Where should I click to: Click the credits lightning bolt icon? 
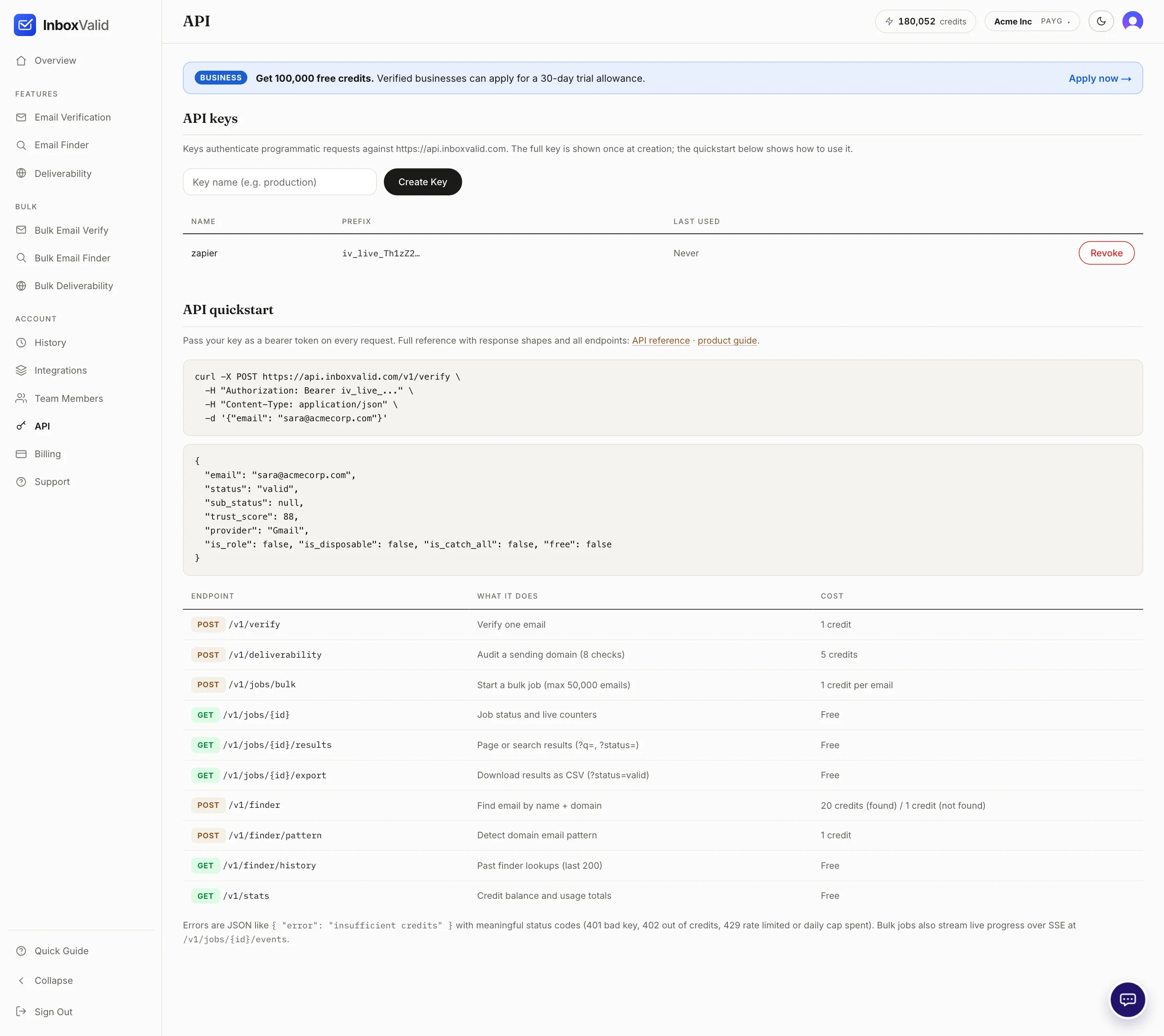[x=889, y=22]
